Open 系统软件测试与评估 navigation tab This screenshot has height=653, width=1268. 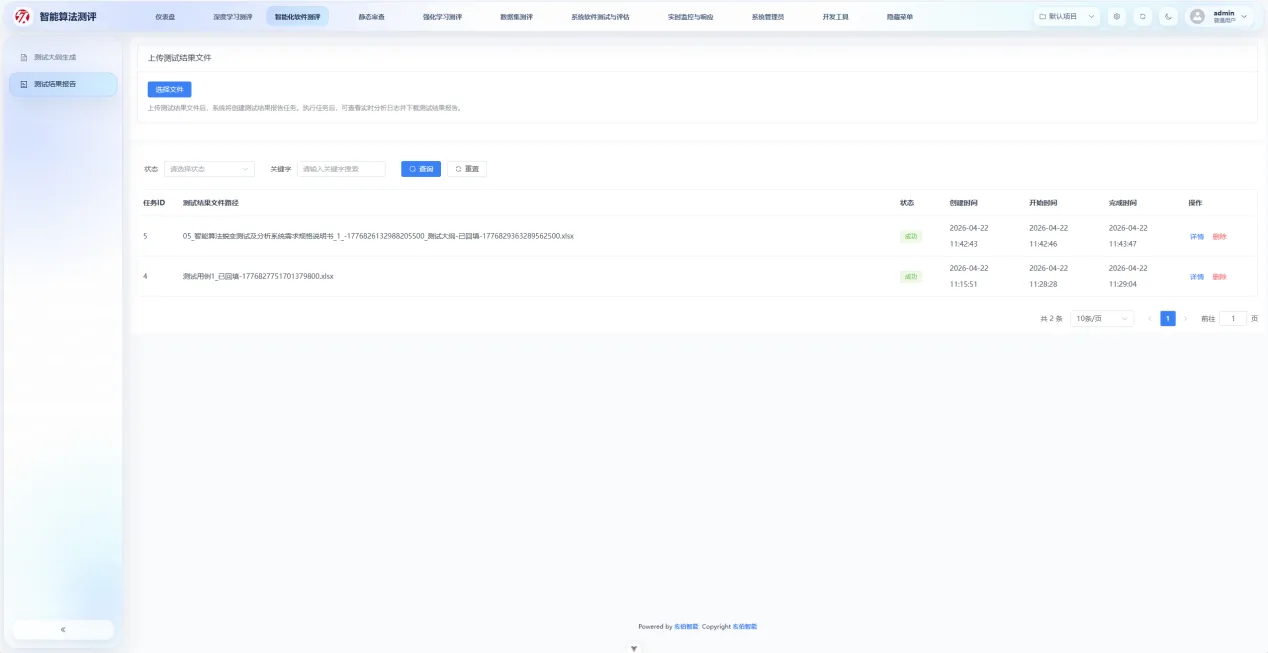click(600, 17)
